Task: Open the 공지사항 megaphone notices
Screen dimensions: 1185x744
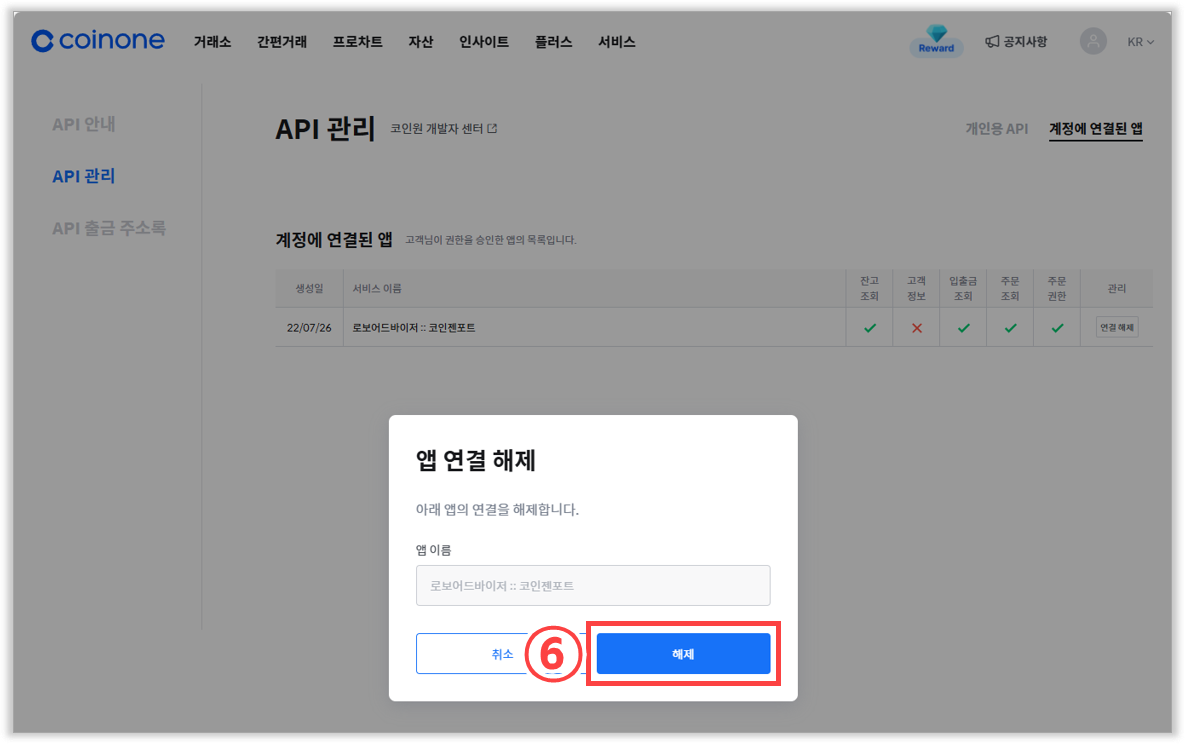Action: coord(1016,42)
